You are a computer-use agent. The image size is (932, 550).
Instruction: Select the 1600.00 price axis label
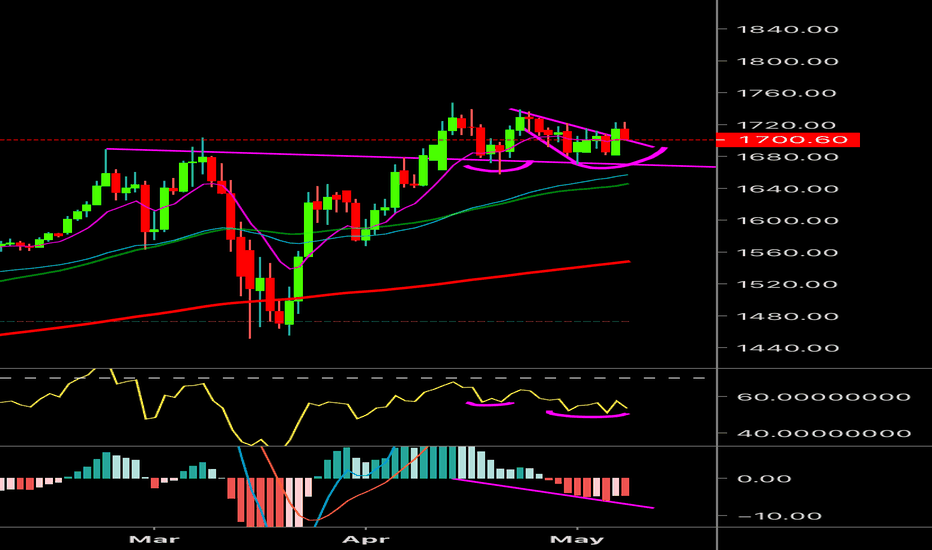click(788, 221)
